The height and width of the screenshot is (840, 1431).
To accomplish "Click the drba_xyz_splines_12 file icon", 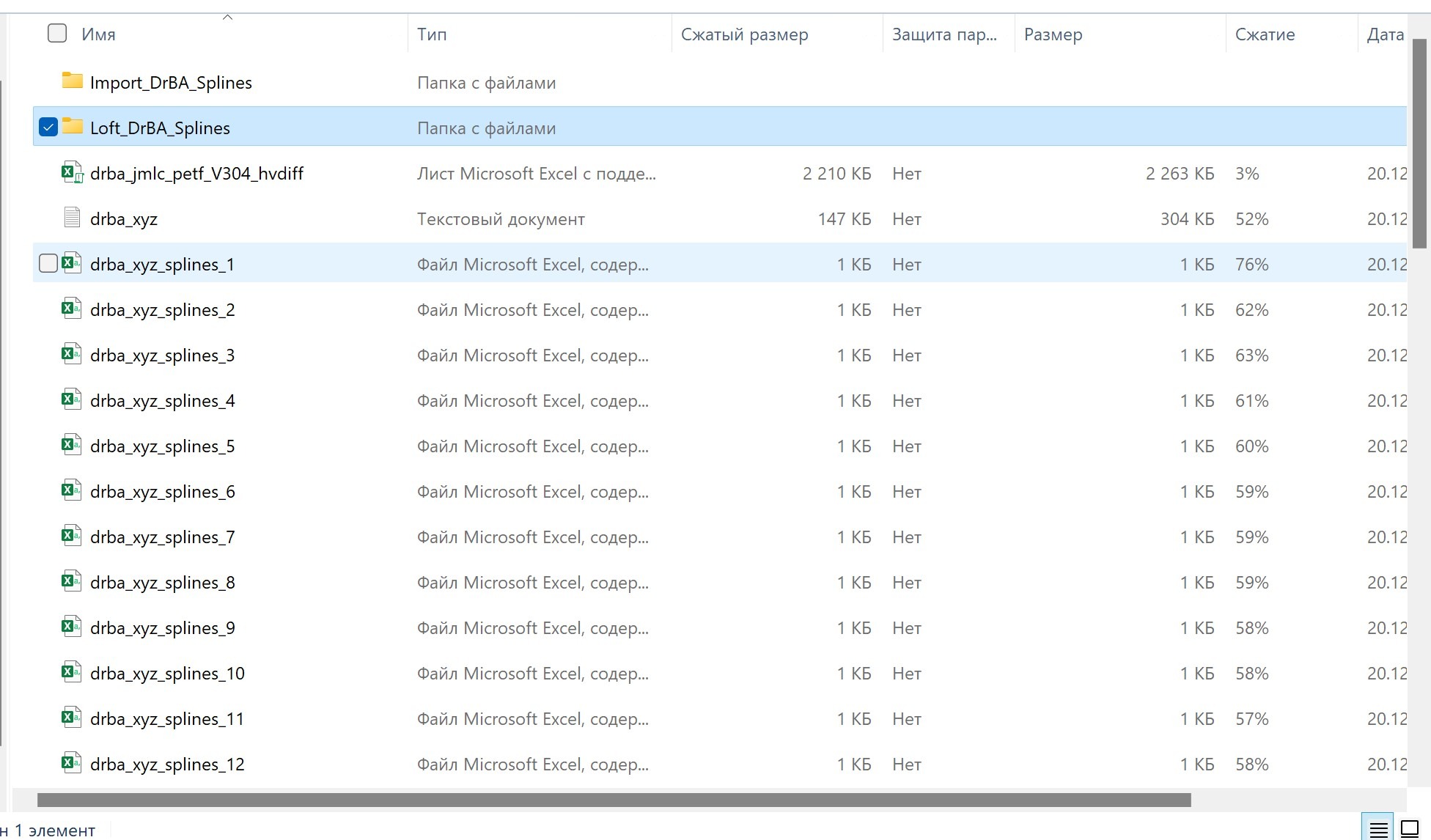I will pos(71,763).
